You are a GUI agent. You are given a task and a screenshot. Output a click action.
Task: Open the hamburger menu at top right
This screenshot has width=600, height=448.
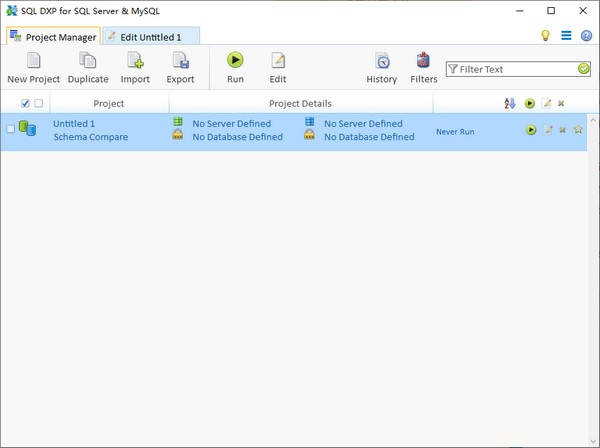pyautogui.click(x=566, y=35)
